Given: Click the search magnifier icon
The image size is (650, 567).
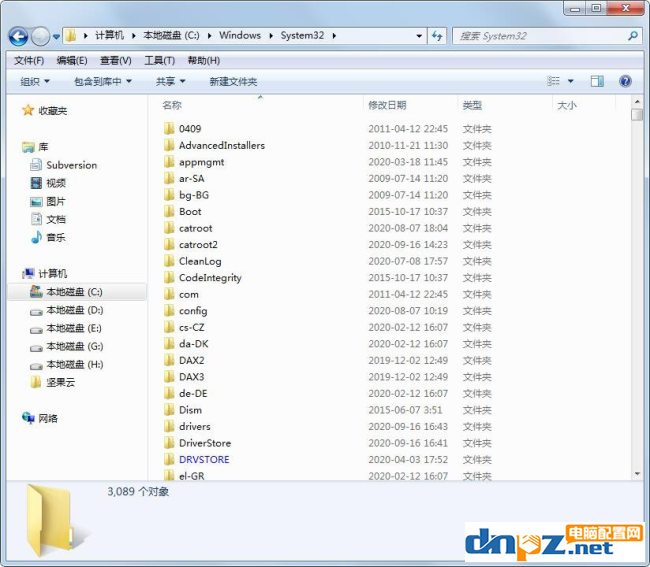Looking at the screenshot, I should (633, 36).
